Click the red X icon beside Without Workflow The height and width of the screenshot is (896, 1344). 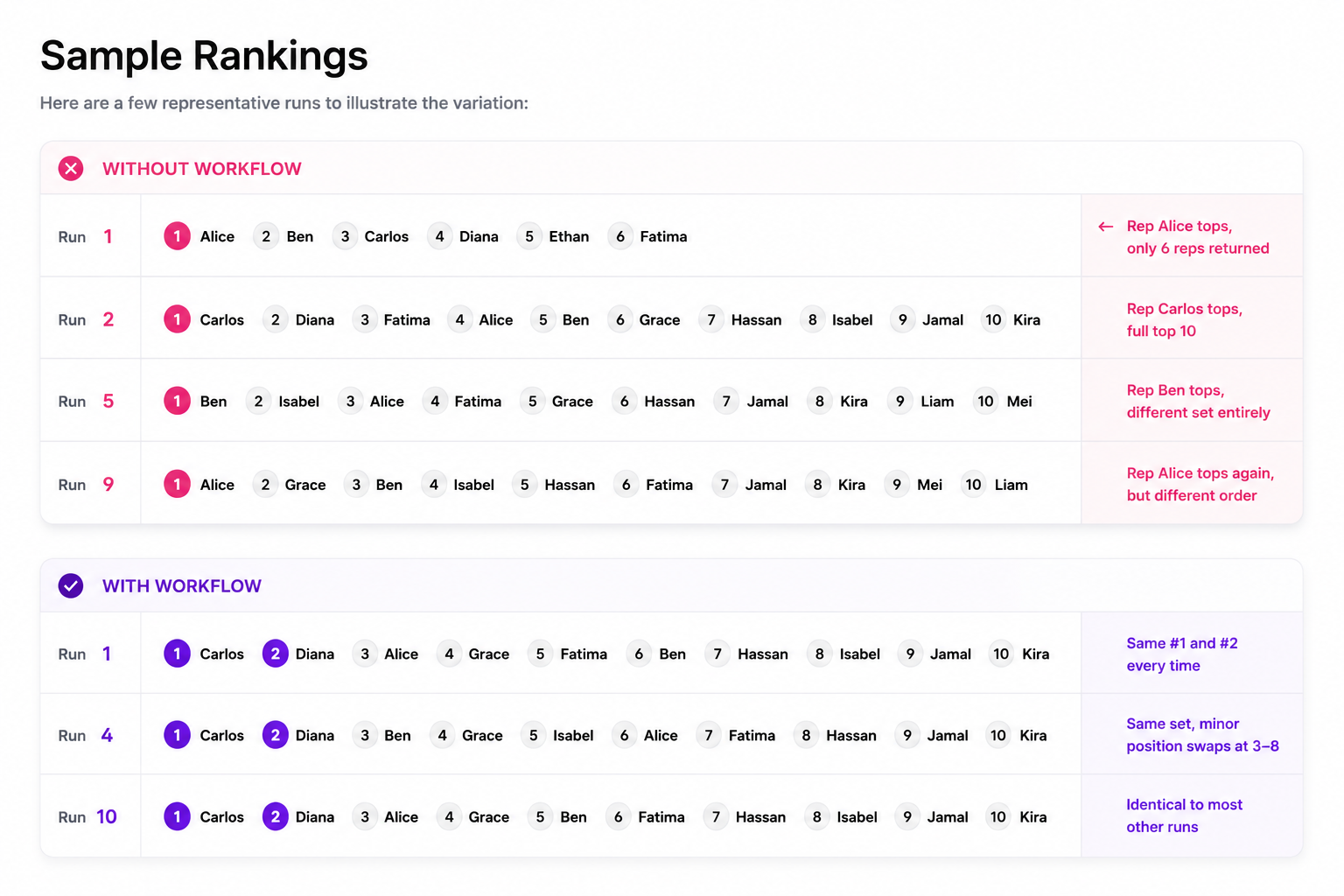[x=71, y=168]
